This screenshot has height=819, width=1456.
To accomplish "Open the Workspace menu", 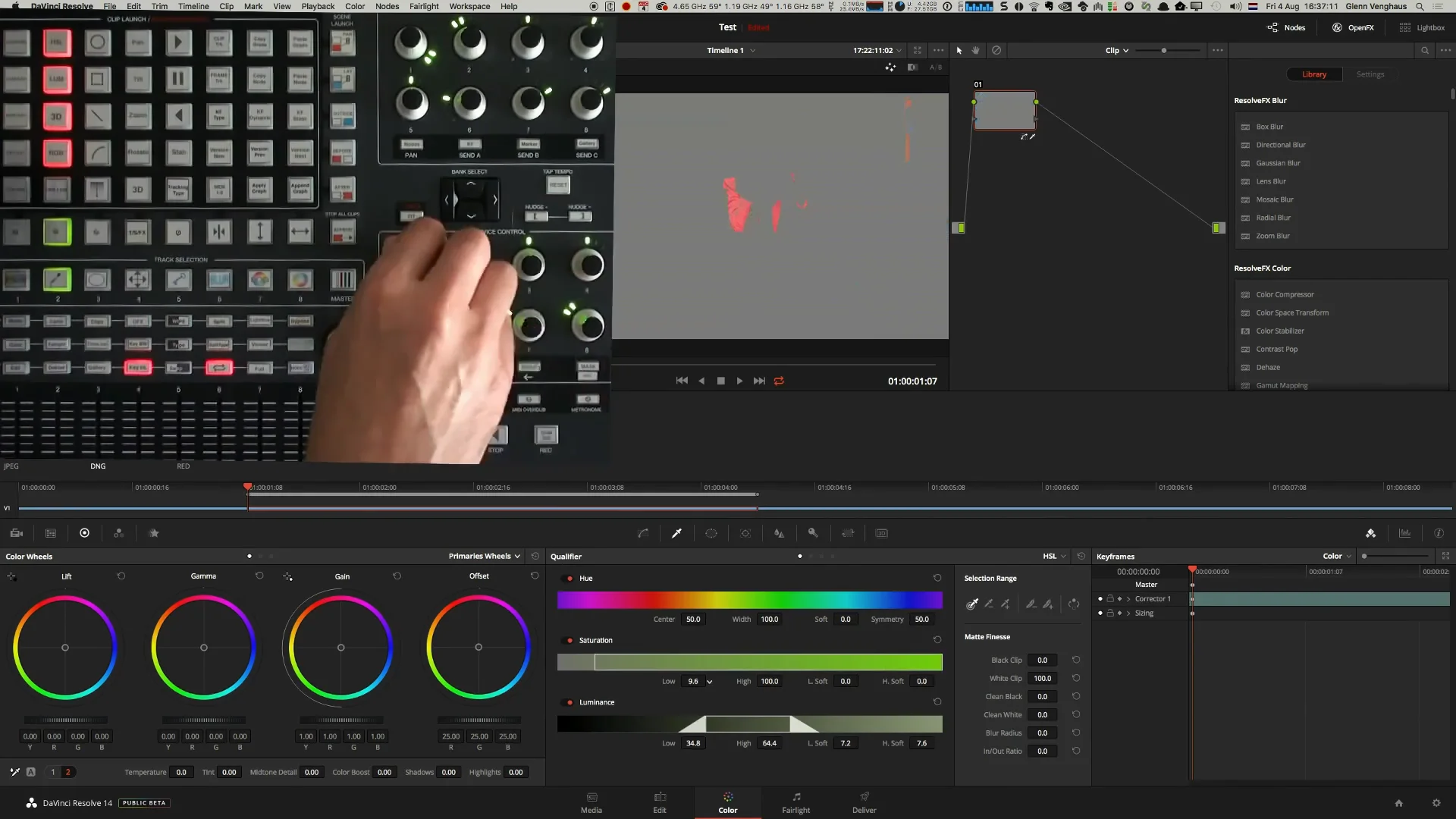I will (x=469, y=6).
